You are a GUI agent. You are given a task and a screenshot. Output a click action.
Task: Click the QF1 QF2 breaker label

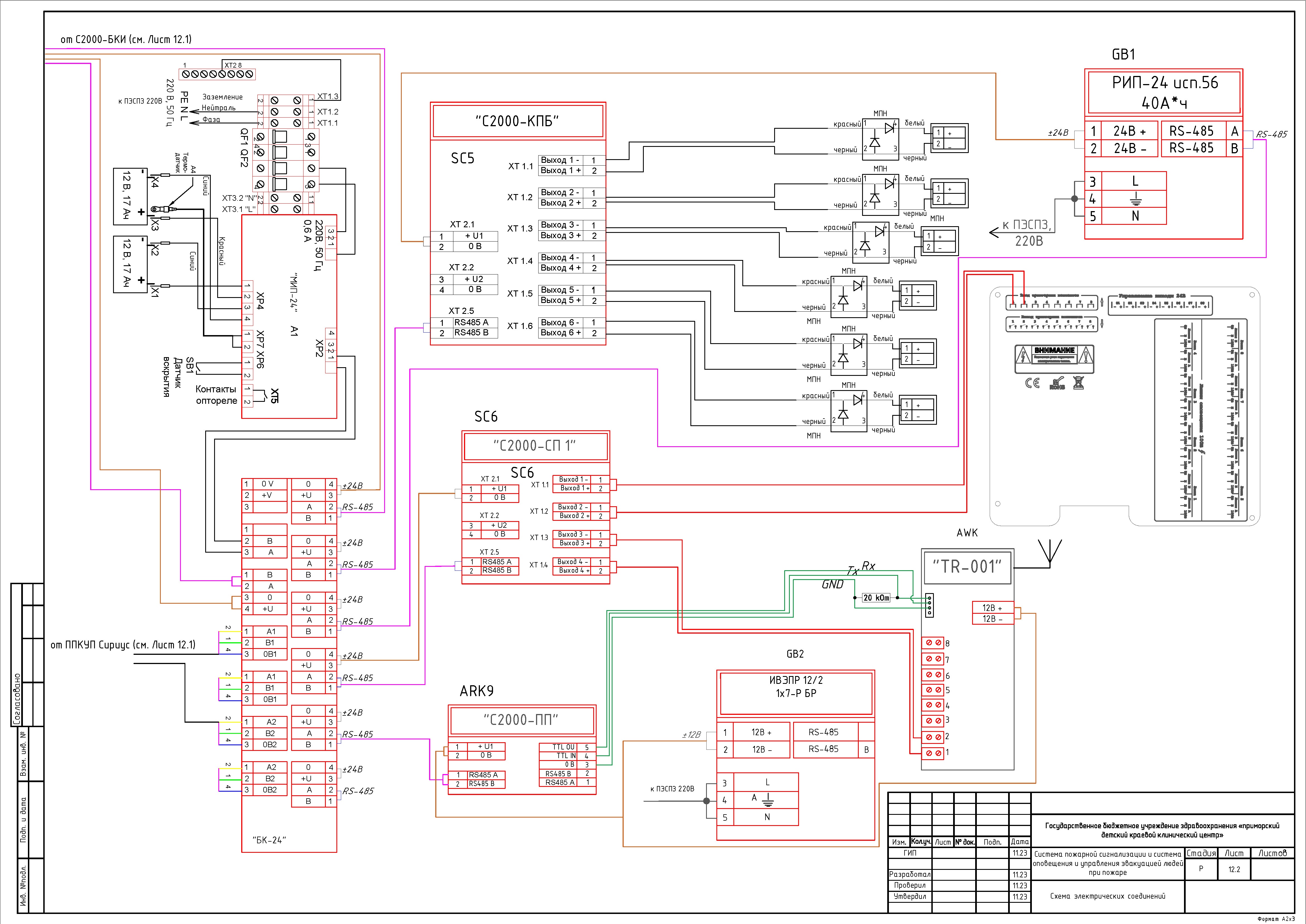click(x=245, y=147)
